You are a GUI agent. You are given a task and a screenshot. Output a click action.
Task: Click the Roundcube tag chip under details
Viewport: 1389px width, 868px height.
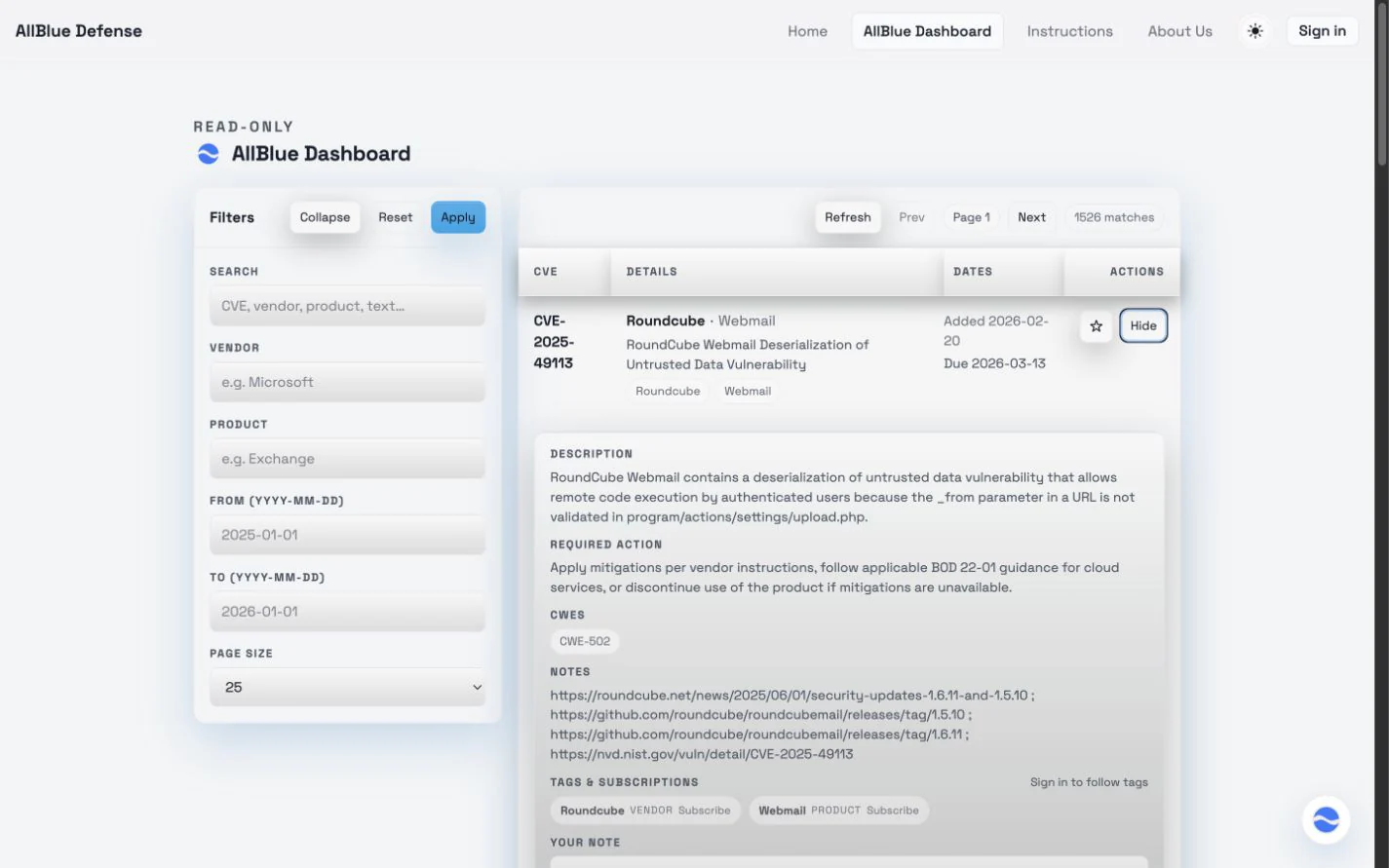point(668,391)
